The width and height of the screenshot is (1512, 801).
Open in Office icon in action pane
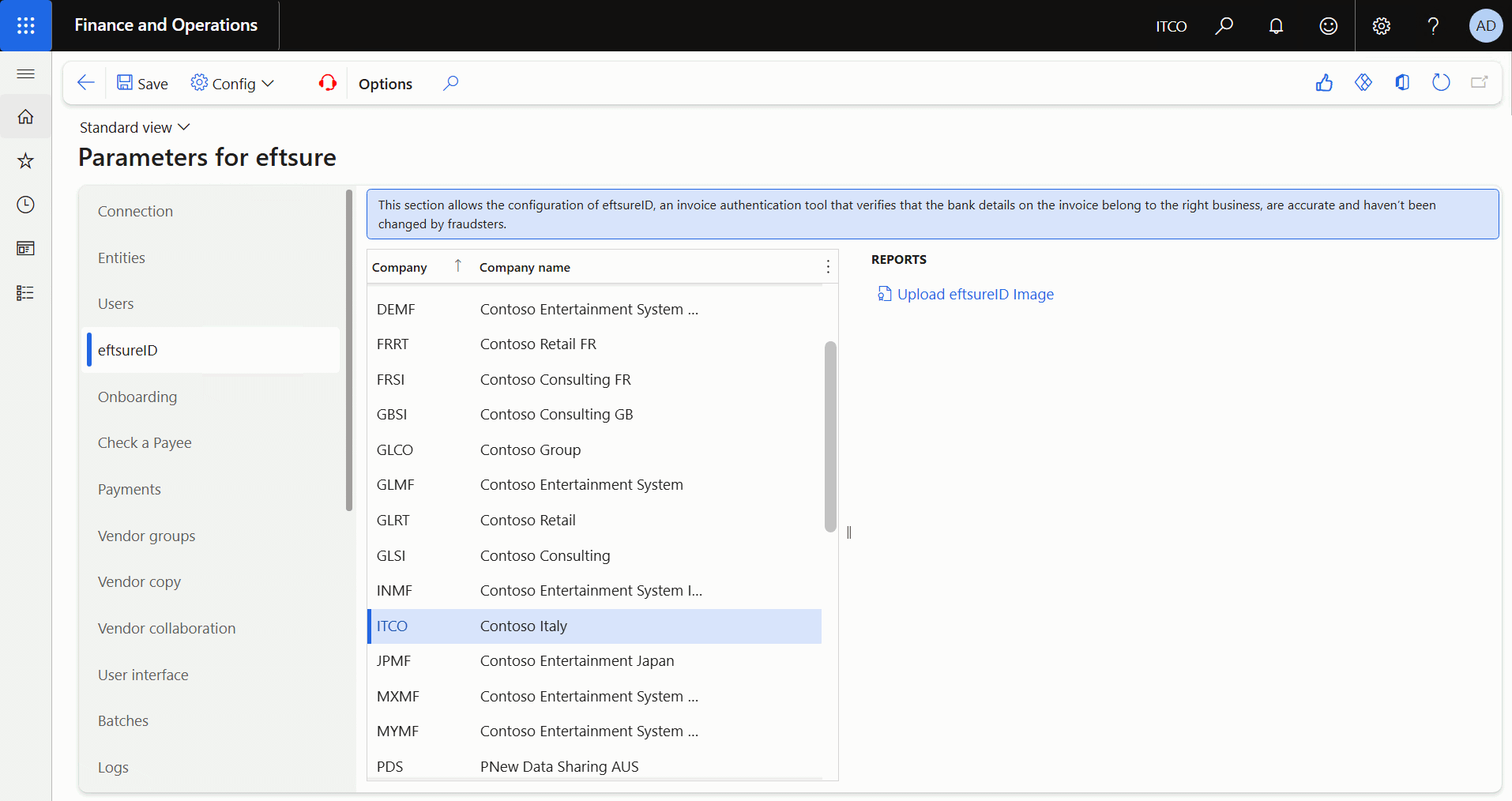coord(1402,83)
